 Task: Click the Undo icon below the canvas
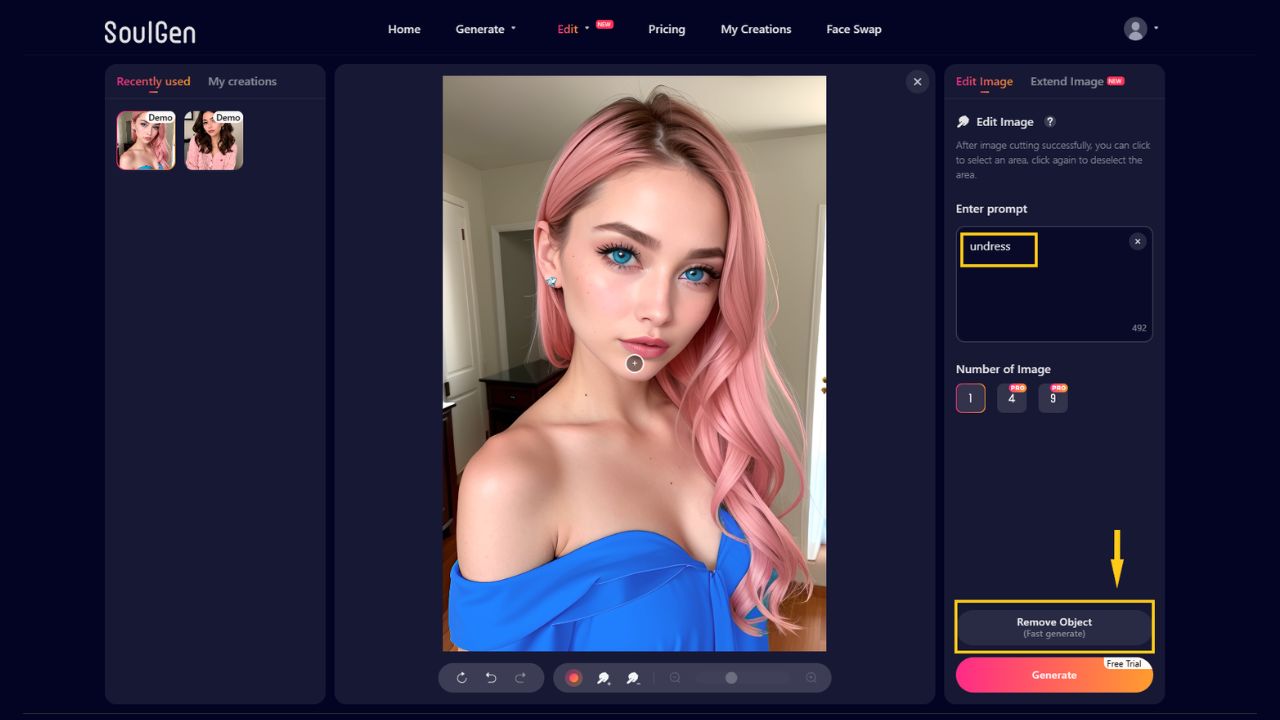click(490, 677)
